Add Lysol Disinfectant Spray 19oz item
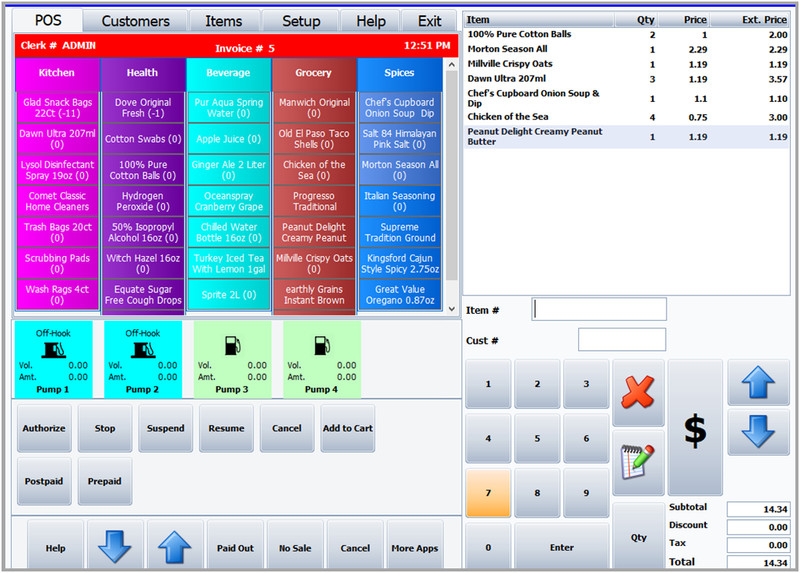Screen dimensions: 800x573 (x=57, y=170)
